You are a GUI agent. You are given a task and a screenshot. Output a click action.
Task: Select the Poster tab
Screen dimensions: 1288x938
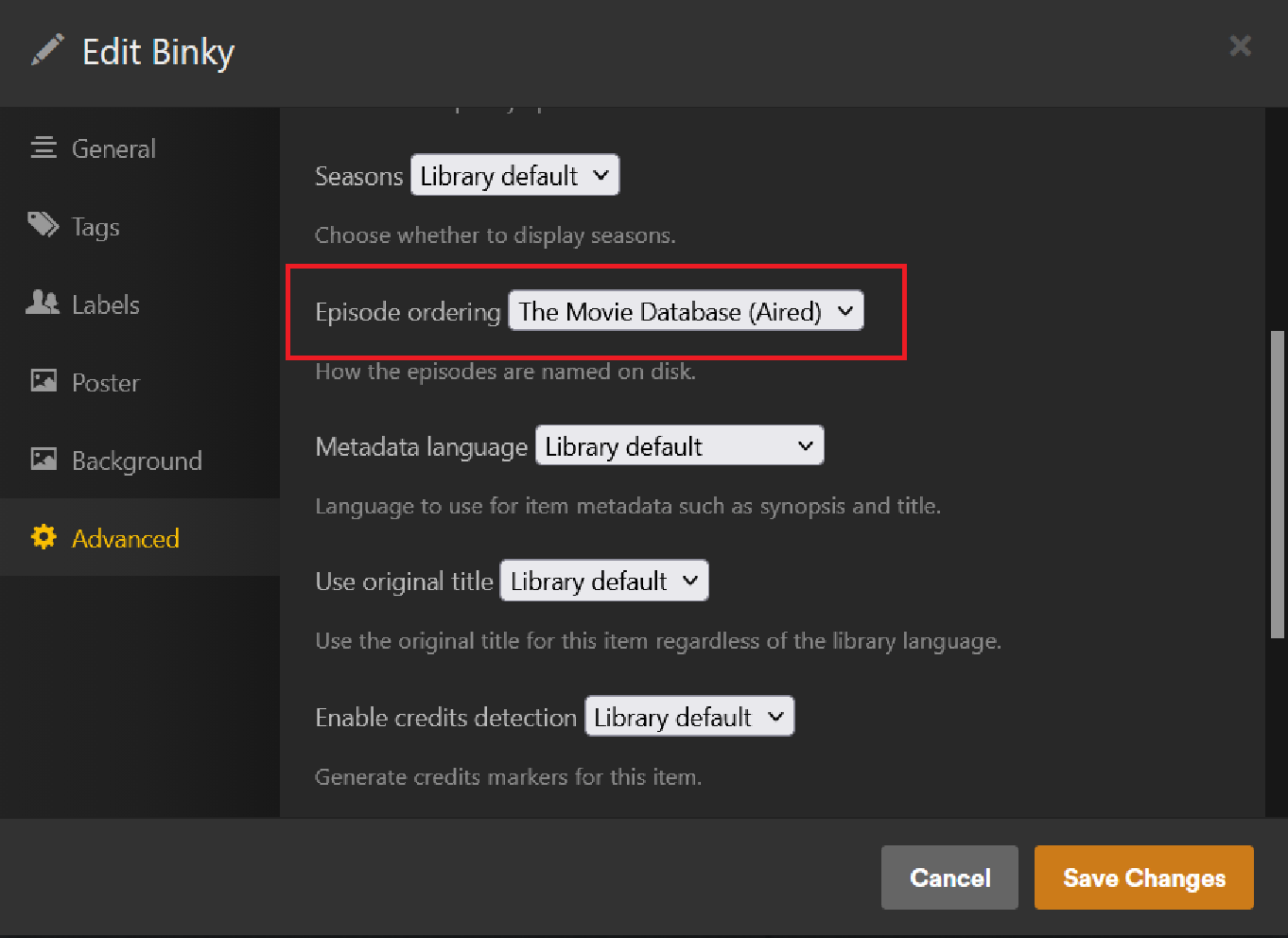click(140, 382)
